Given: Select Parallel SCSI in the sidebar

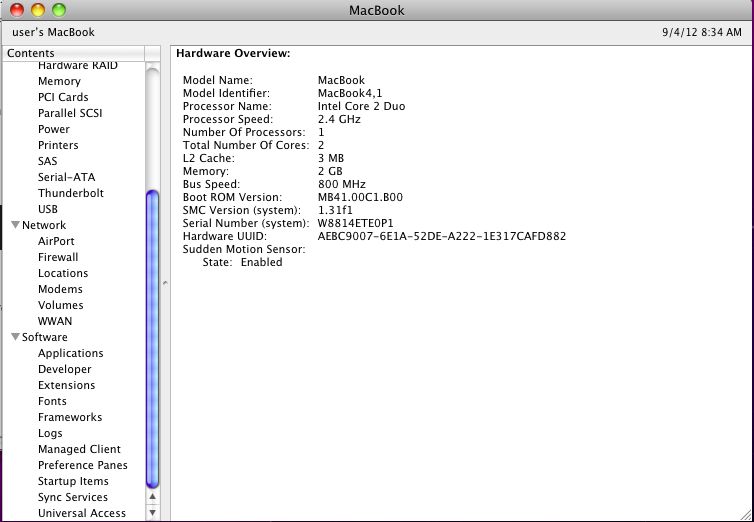Looking at the screenshot, I should click(x=70, y=113).
